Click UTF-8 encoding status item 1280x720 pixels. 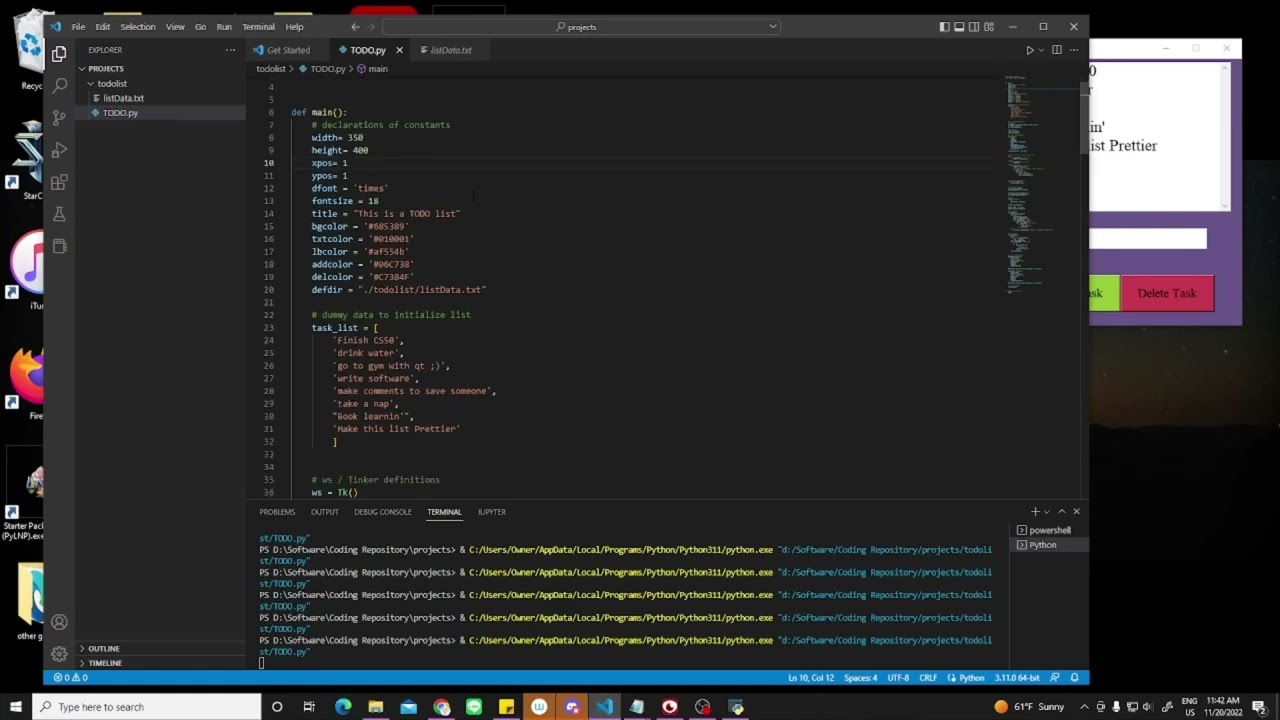(897, 678)
